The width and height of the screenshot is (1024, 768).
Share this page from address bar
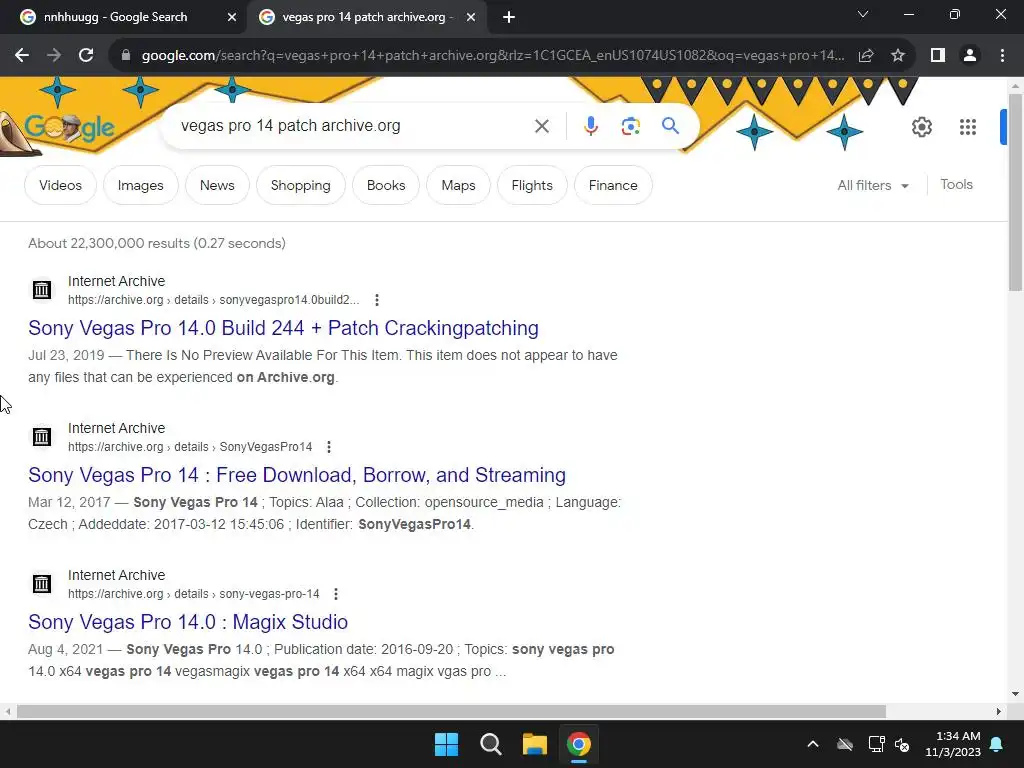pos(866,56)
